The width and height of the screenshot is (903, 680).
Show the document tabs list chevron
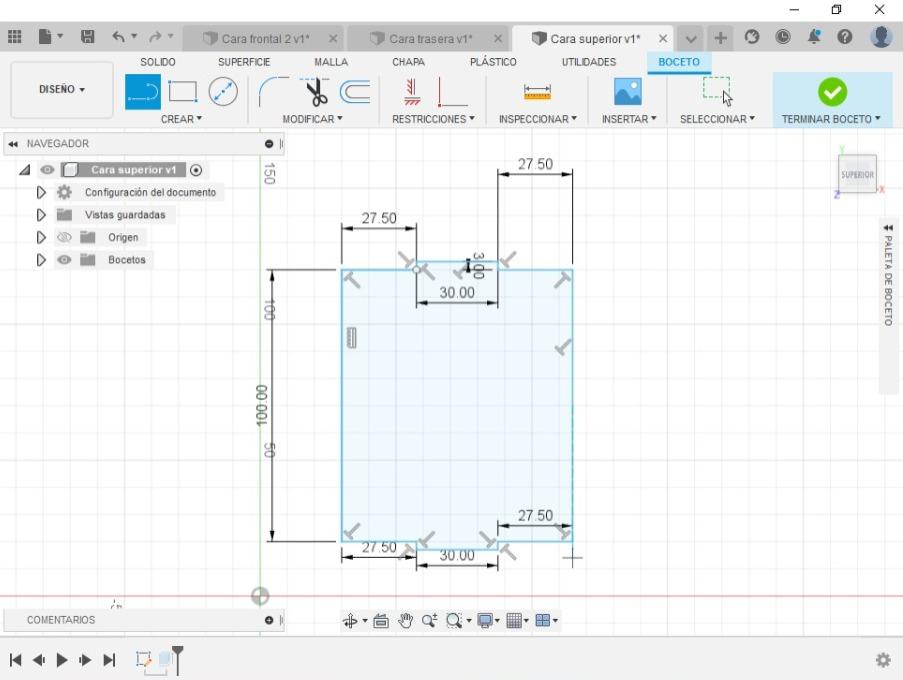pos(690,39)
